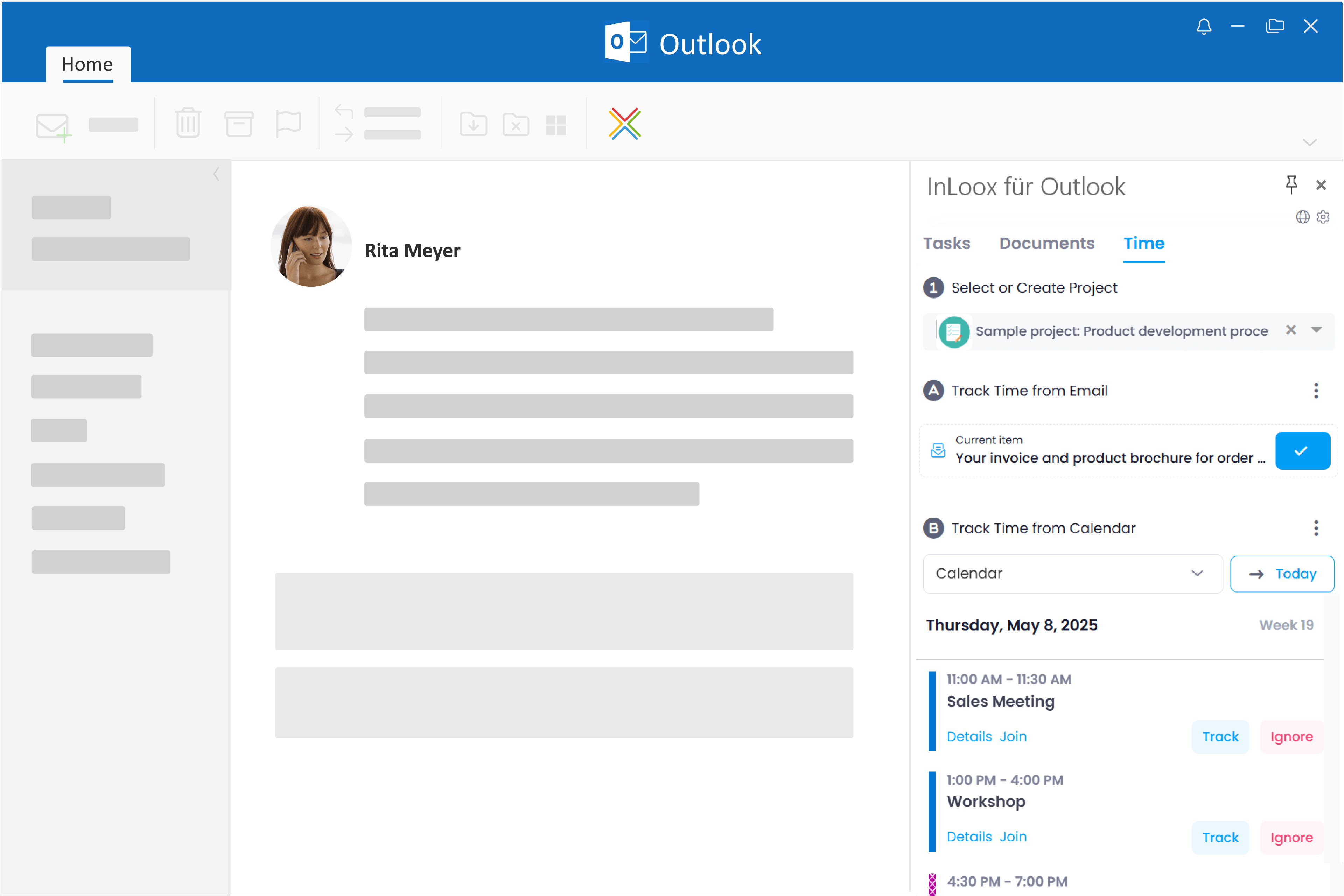Open Details for Sales Meeting

pos(969,736)
